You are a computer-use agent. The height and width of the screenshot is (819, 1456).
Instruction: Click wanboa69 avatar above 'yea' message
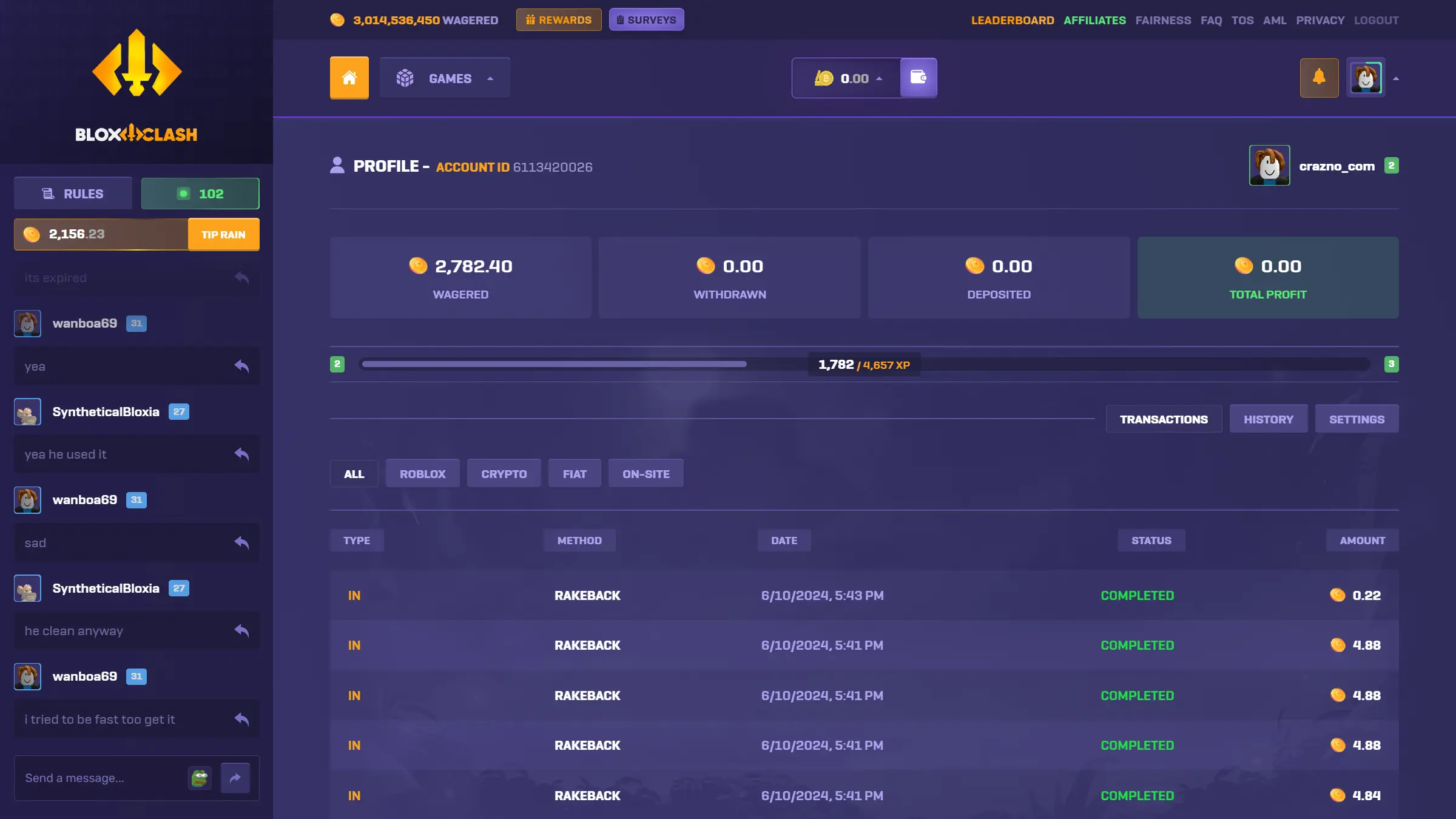tap(27, 323)
